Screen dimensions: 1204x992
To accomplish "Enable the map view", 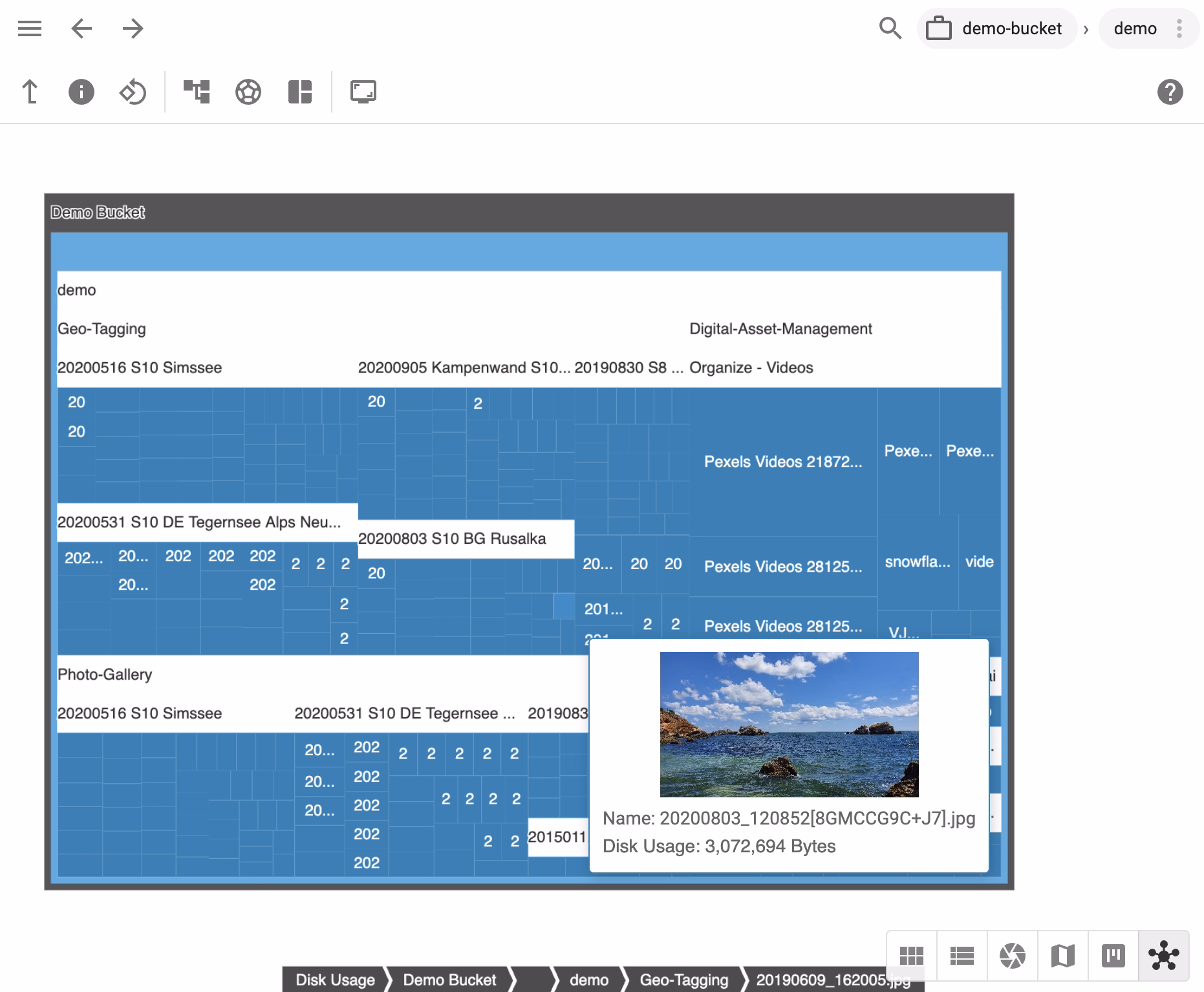I will [1064, 956].
